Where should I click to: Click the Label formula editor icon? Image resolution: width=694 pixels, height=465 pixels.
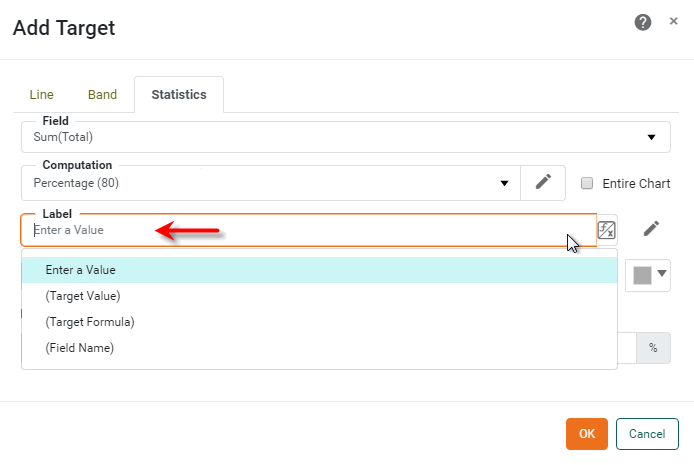click(x=606, y=230)
